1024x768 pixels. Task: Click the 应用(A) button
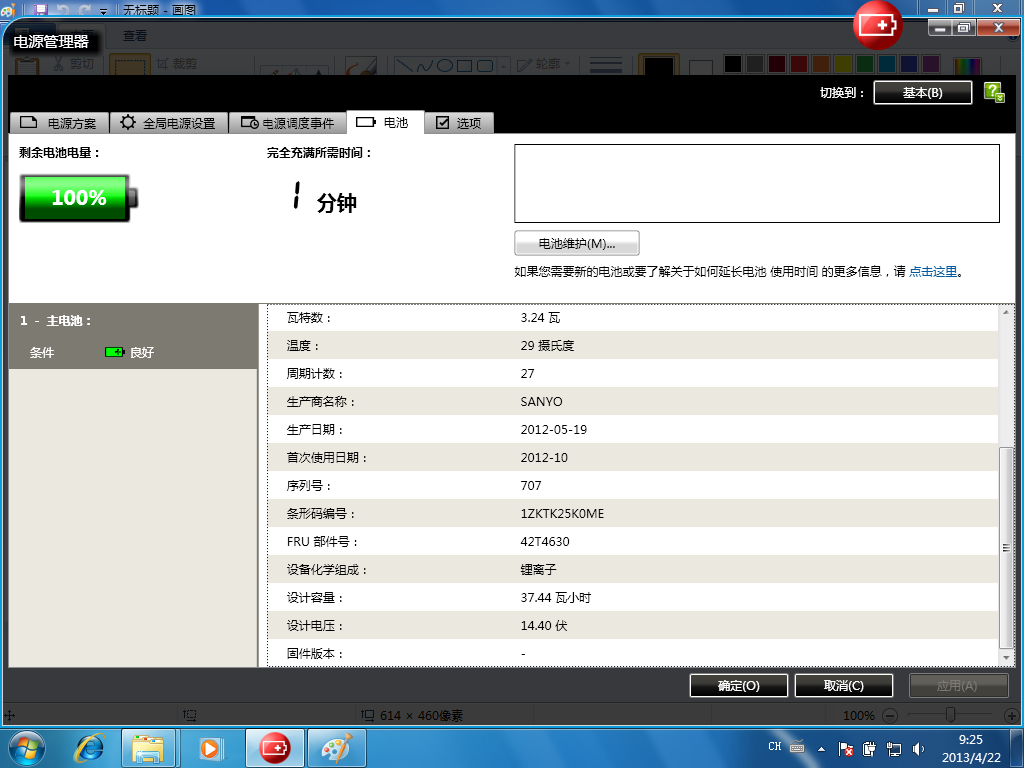click(958, 686)
